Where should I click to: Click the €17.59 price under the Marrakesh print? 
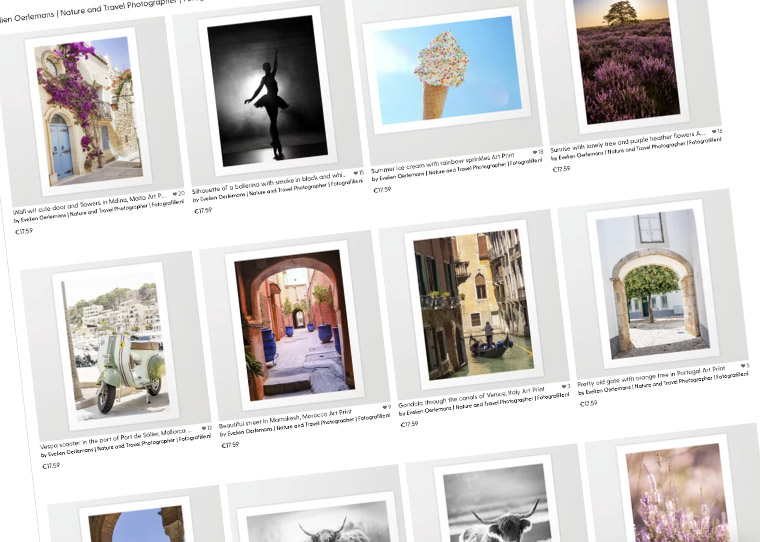click(x=230, y=445)
